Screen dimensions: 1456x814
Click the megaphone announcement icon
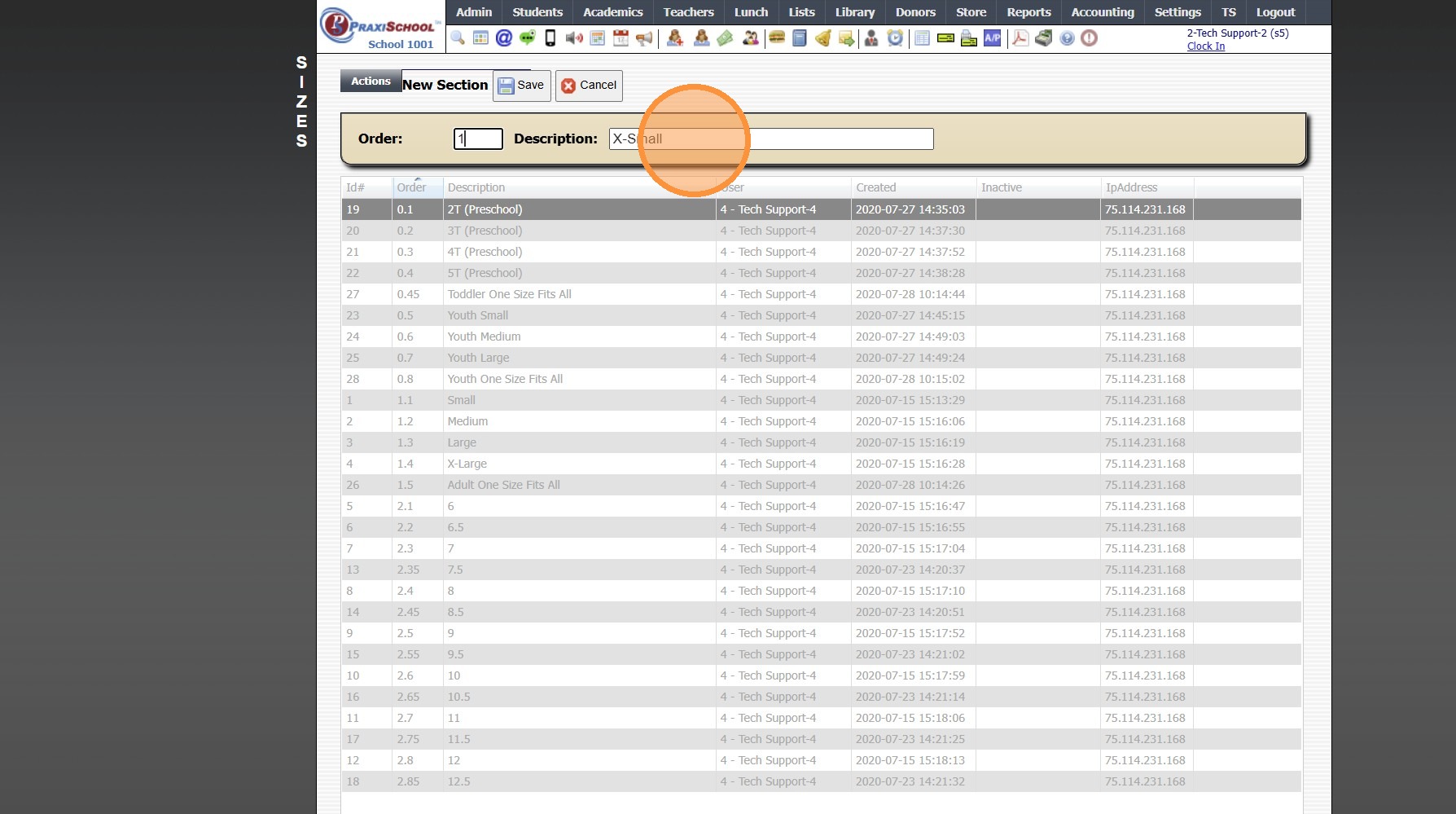(644, 38)
